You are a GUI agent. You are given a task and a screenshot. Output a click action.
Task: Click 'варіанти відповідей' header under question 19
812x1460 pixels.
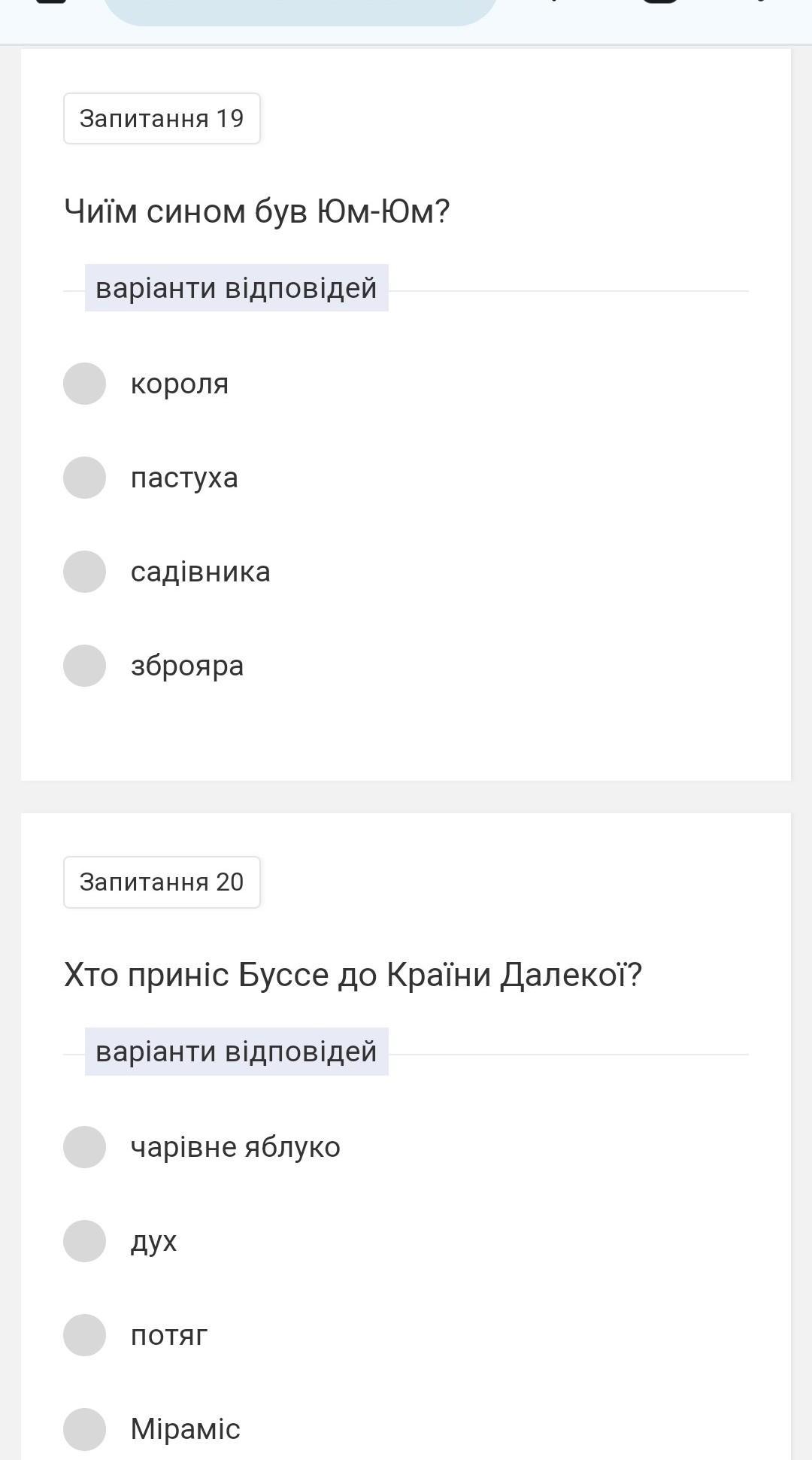[x=236, y=288]
